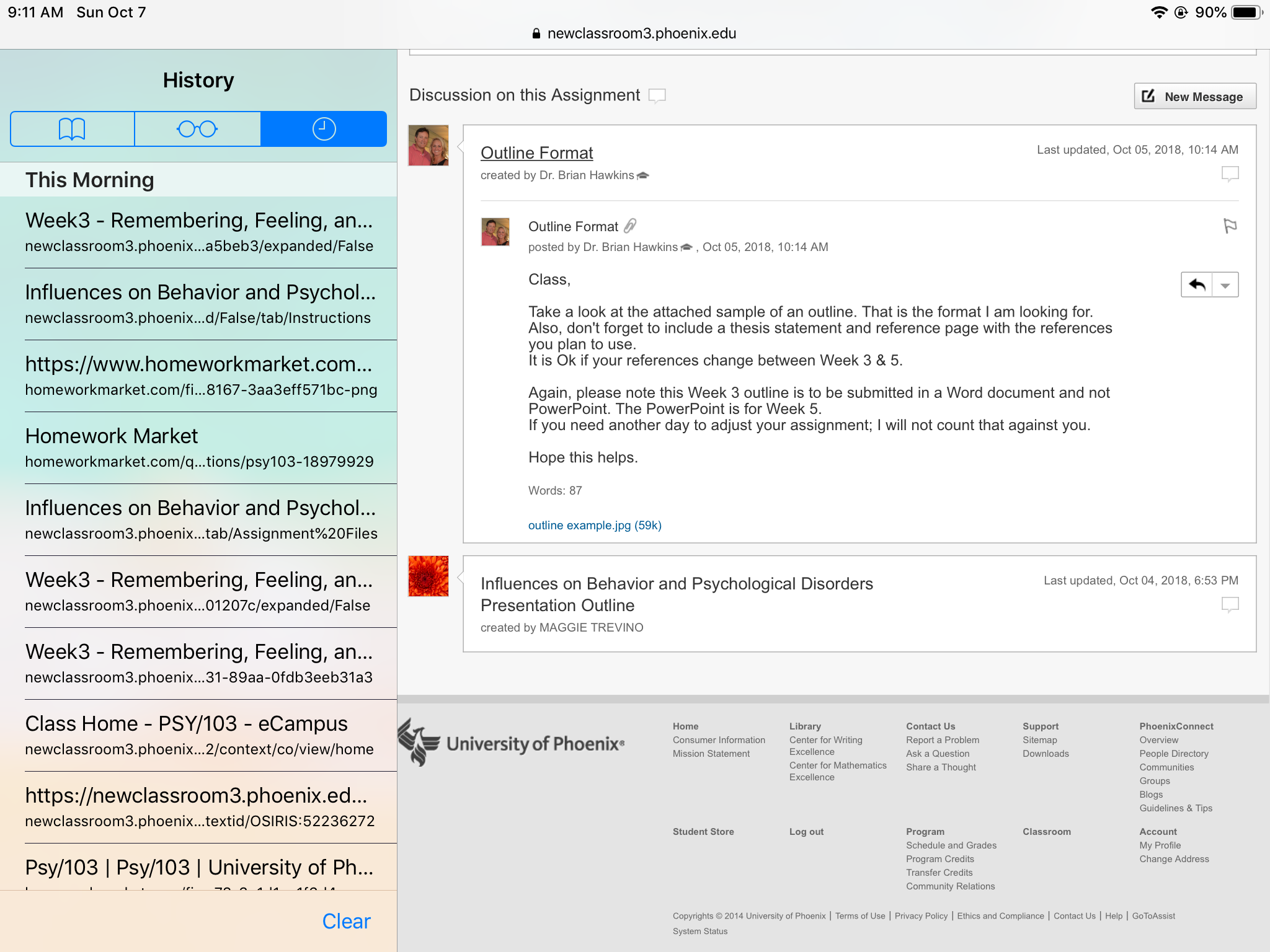Open the homeworkmarket.com png history entry
Viewport: 1270px width, 952px height.
198,376
